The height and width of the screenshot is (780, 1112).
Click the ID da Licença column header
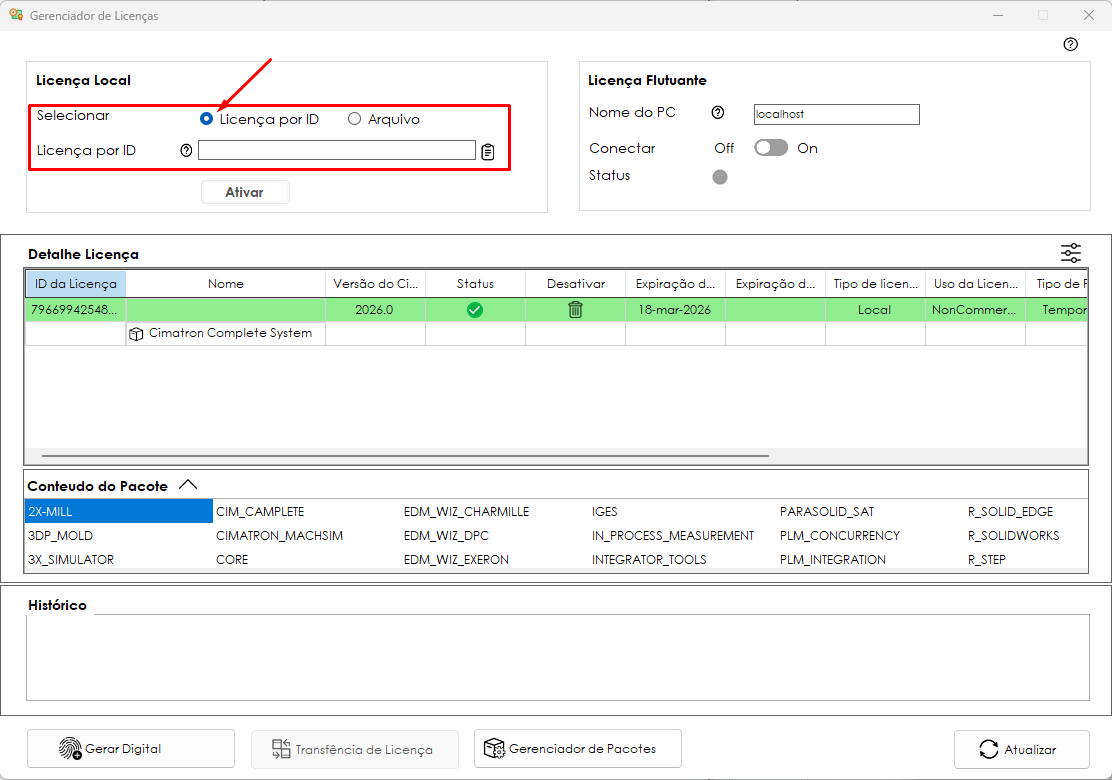tap(76, 284)
